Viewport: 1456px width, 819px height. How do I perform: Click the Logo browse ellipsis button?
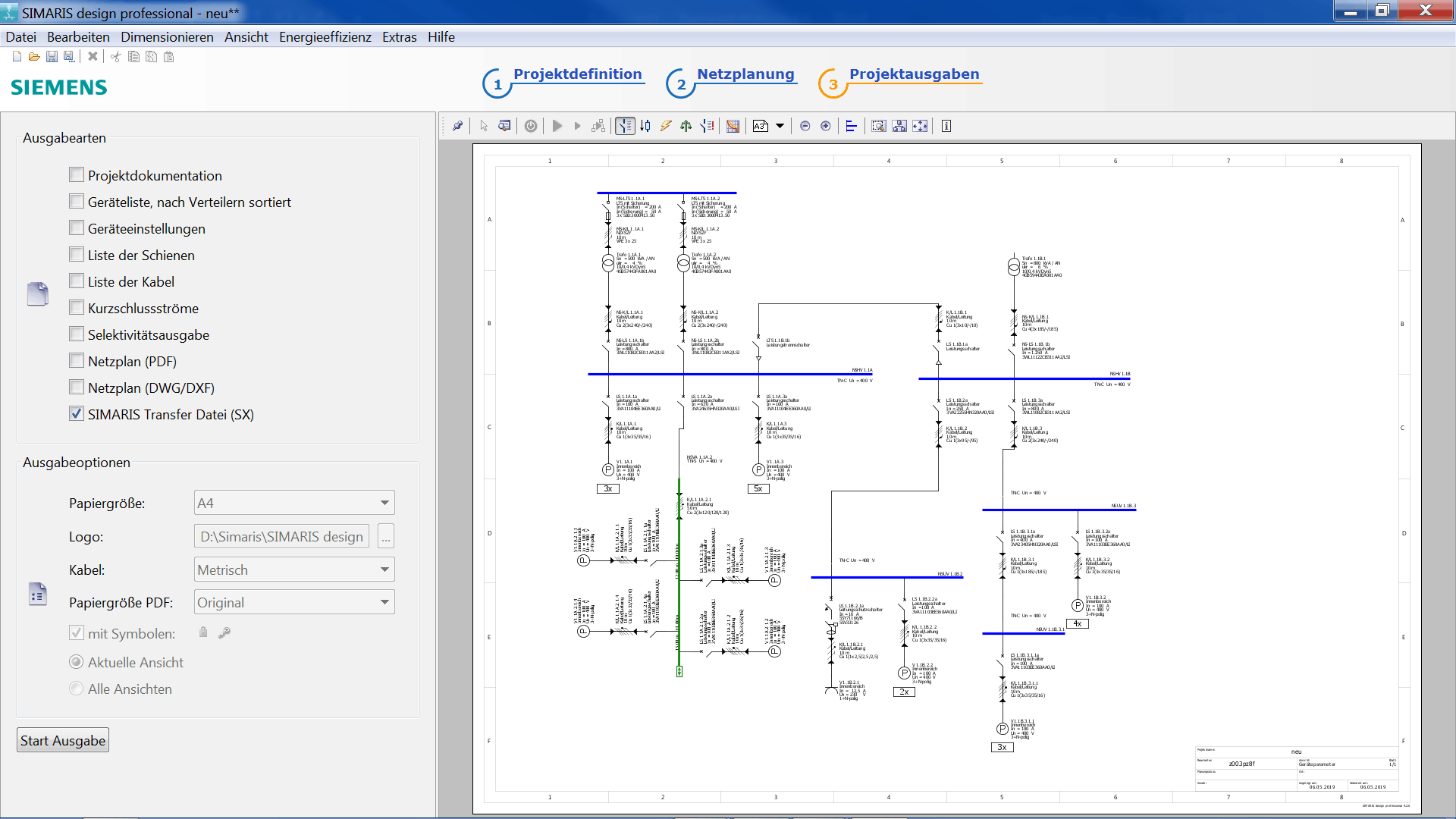pos(386,536)
